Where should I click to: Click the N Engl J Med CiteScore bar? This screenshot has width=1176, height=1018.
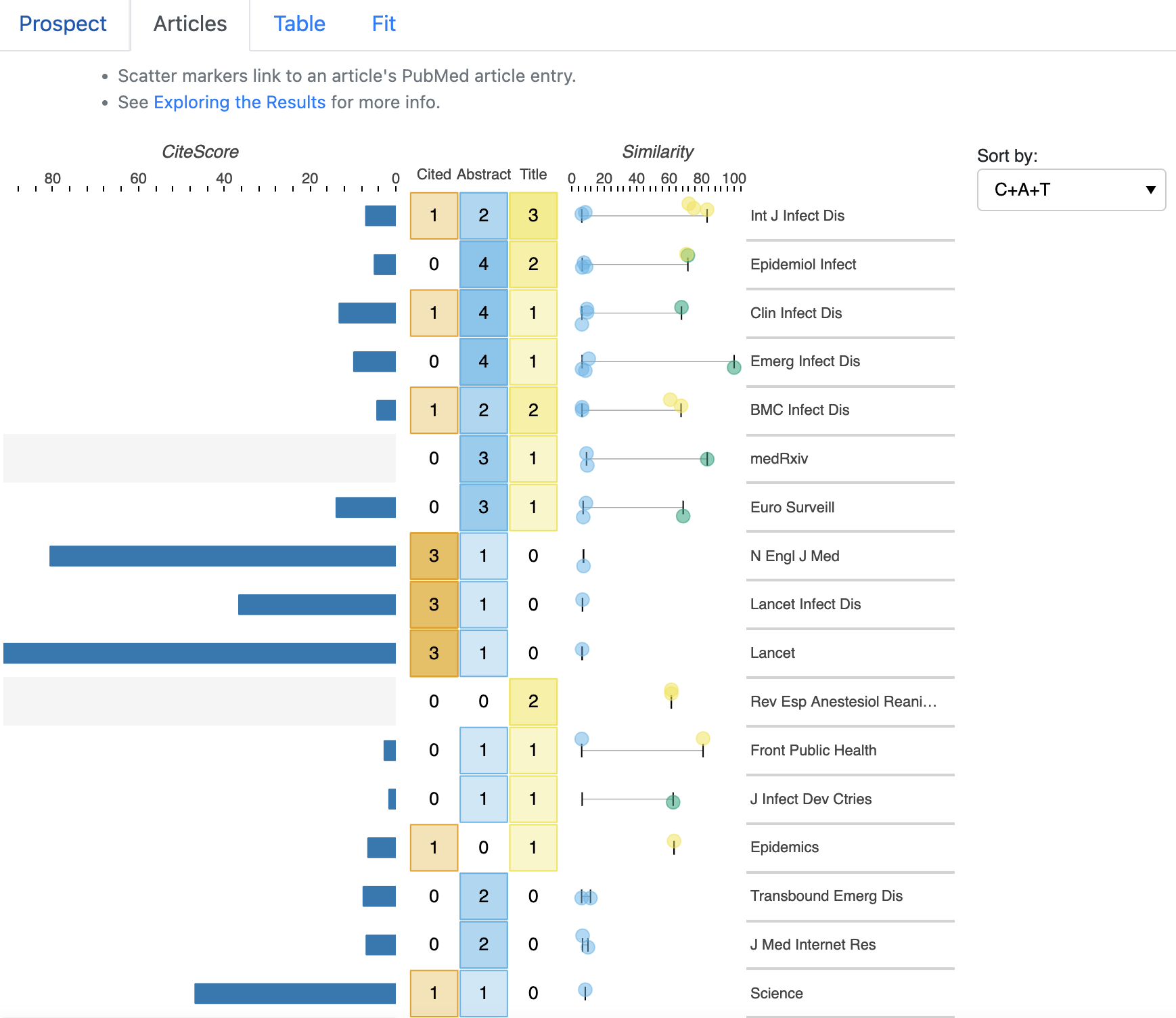click(x=222, y=556)
